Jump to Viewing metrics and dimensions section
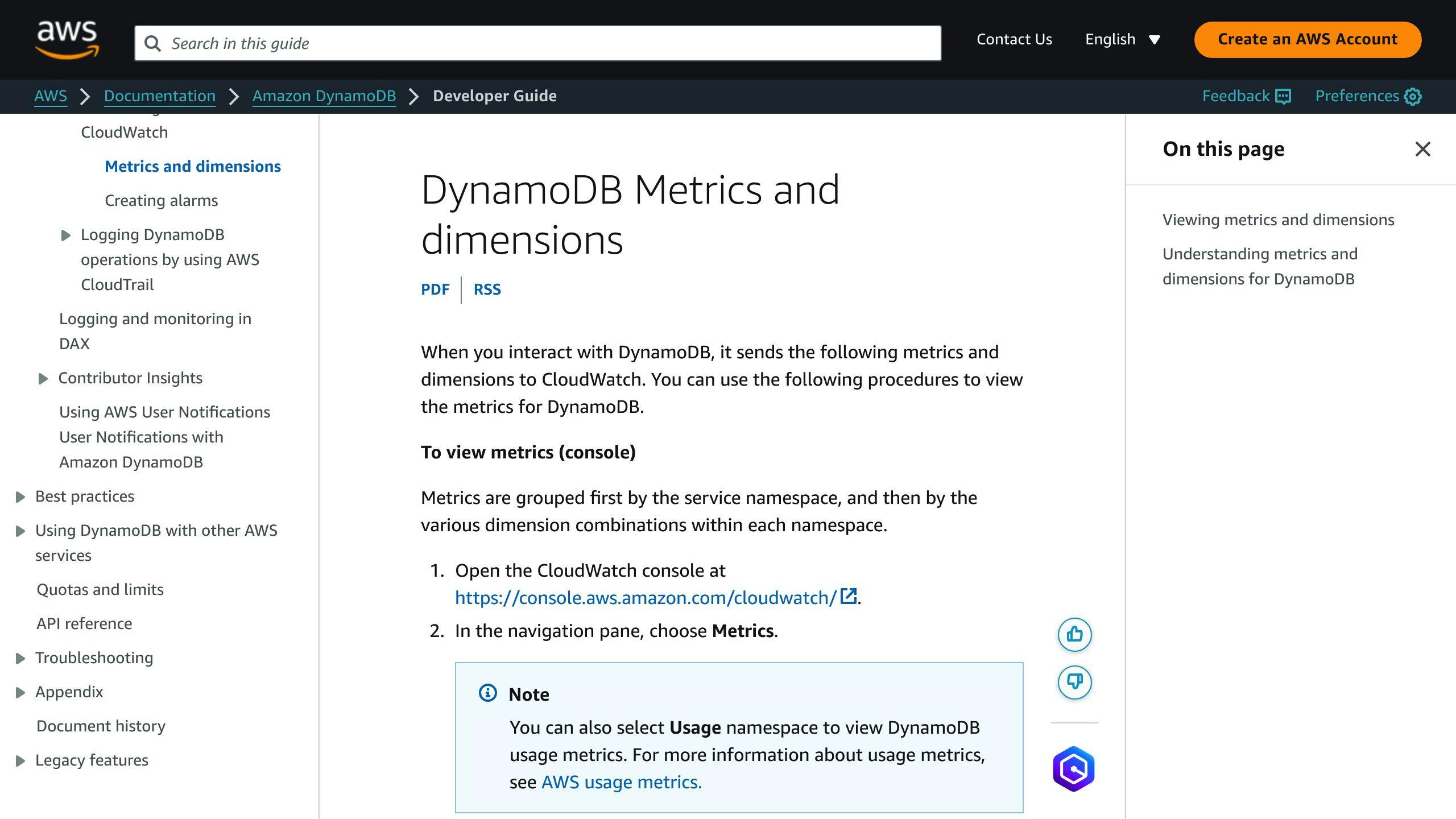 1278,220
